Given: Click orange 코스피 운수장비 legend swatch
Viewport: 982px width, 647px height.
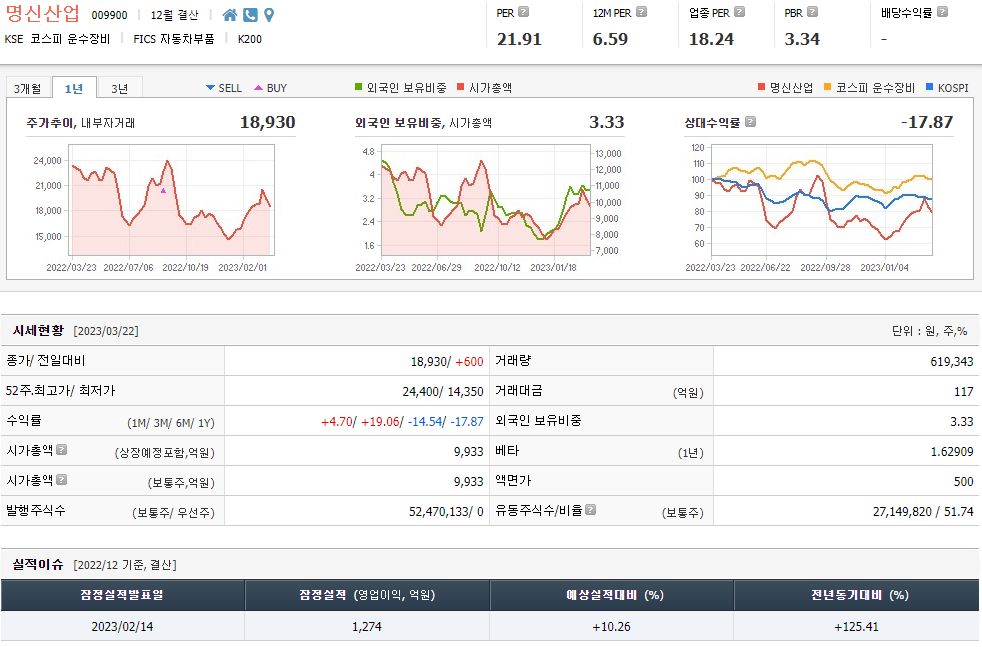Looking at the screenshot, I should [827, 86].
